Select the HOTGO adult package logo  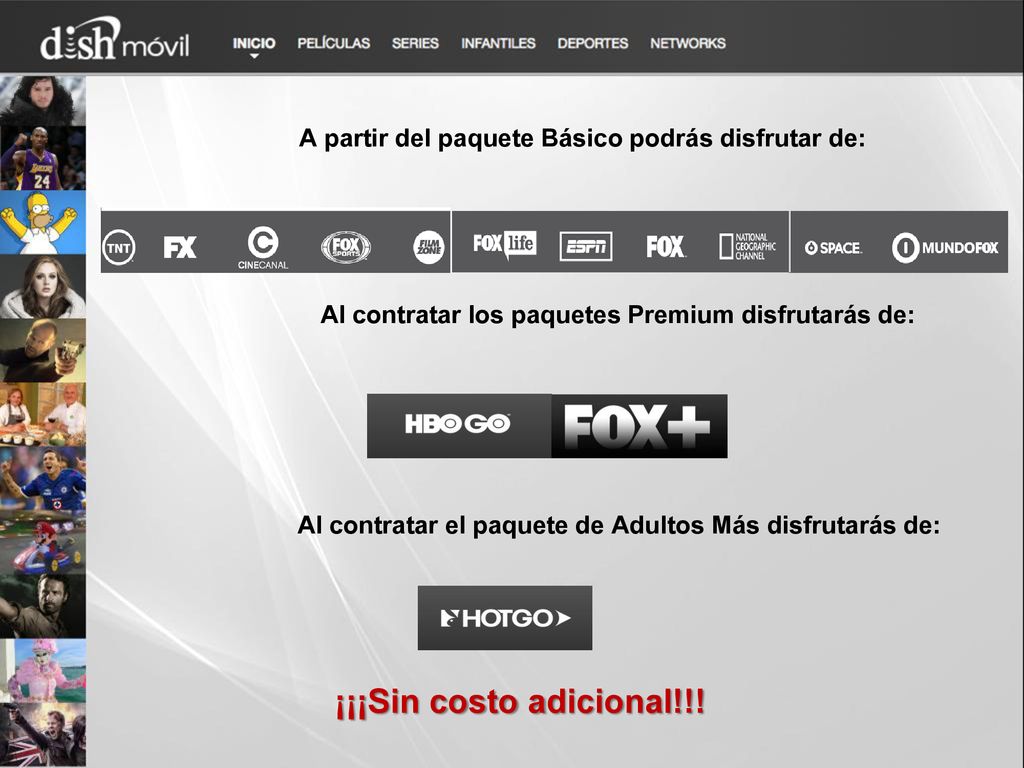click(x=505, y=618)
